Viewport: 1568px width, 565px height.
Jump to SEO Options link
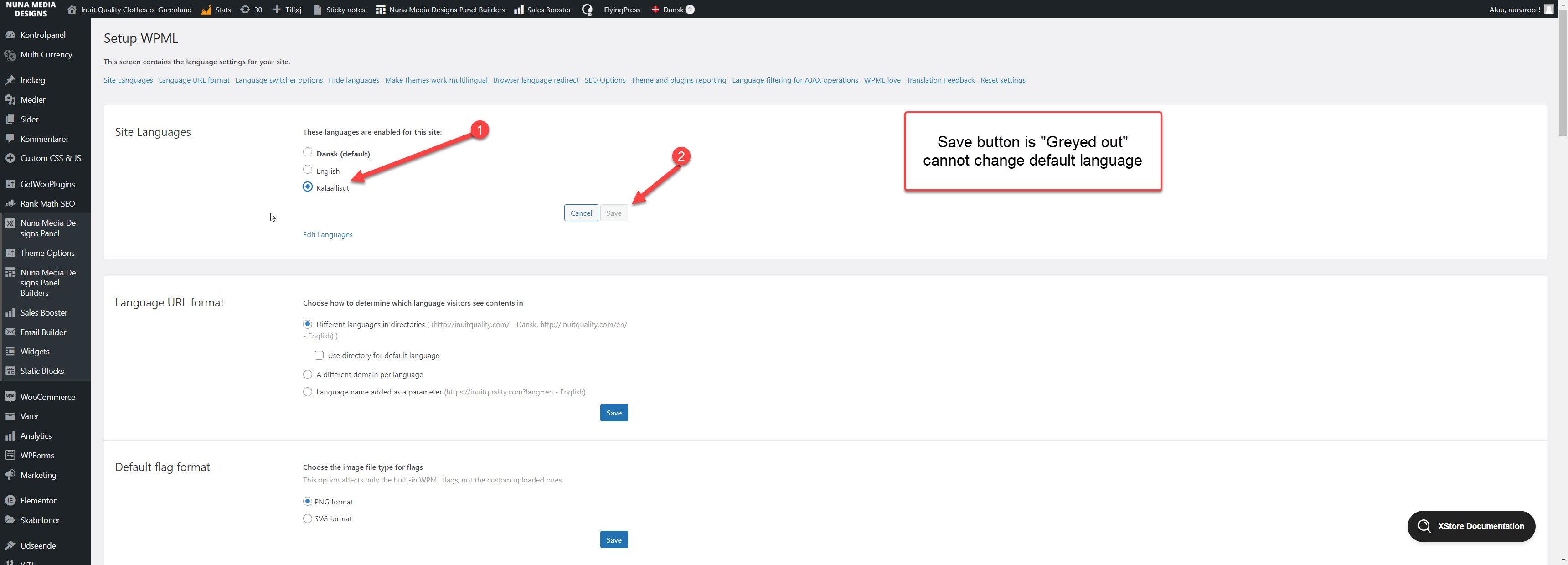pyautogui.click(x=604, y=80)
